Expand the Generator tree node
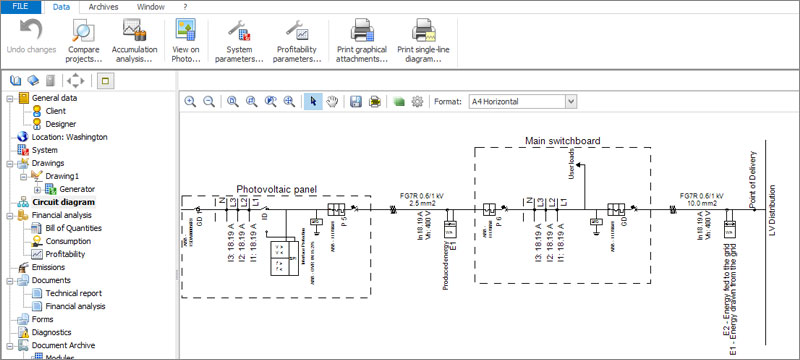The image size is (800, 360). [x=37, y=189]
